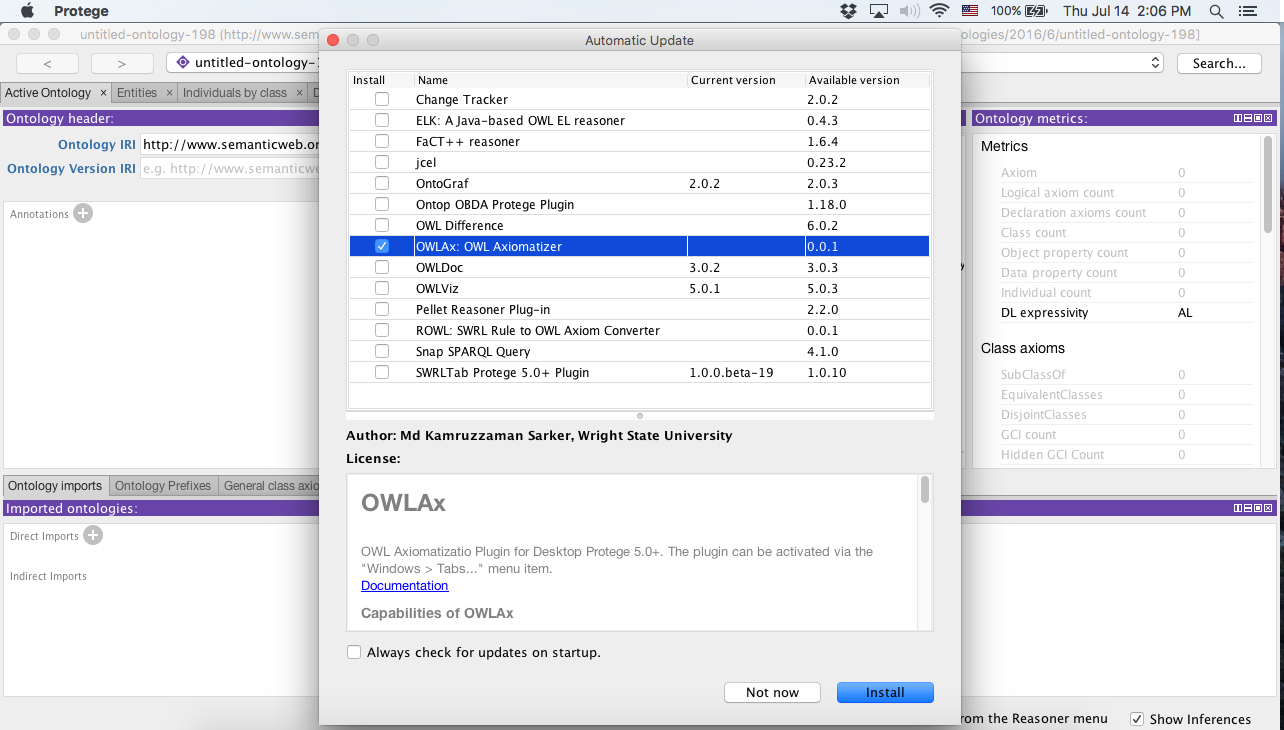This screenshot has height=730, width=1284.
Task: Click the license text scrollbar
Action: click(925, 490)
